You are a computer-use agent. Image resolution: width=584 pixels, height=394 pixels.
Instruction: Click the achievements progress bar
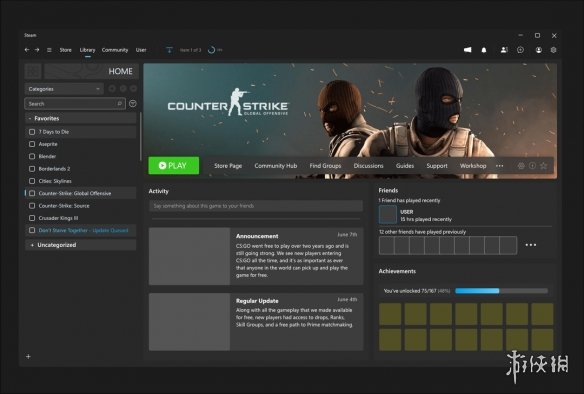(501, 291)
